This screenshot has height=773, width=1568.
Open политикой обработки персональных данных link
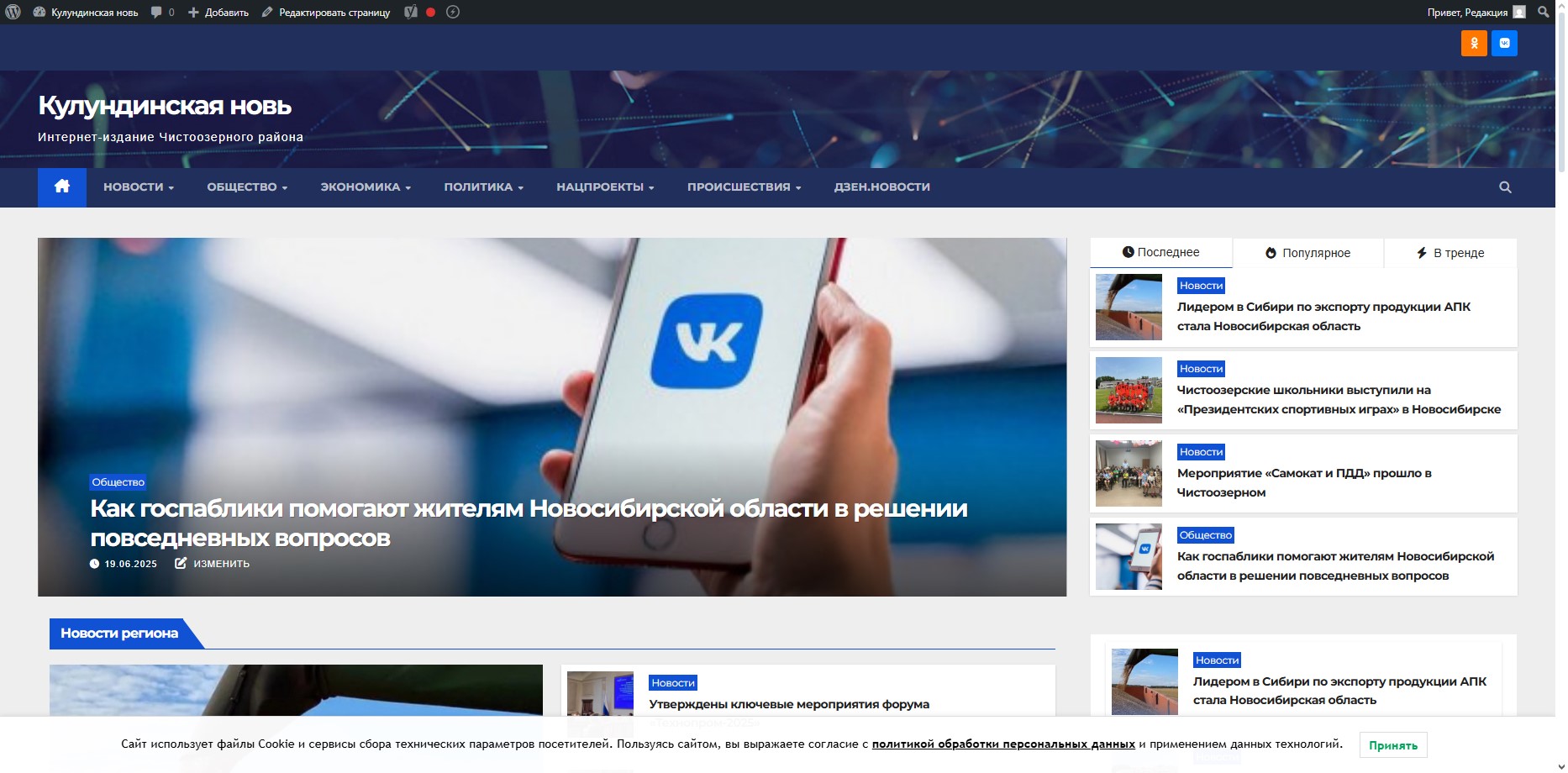point(1003,744)
